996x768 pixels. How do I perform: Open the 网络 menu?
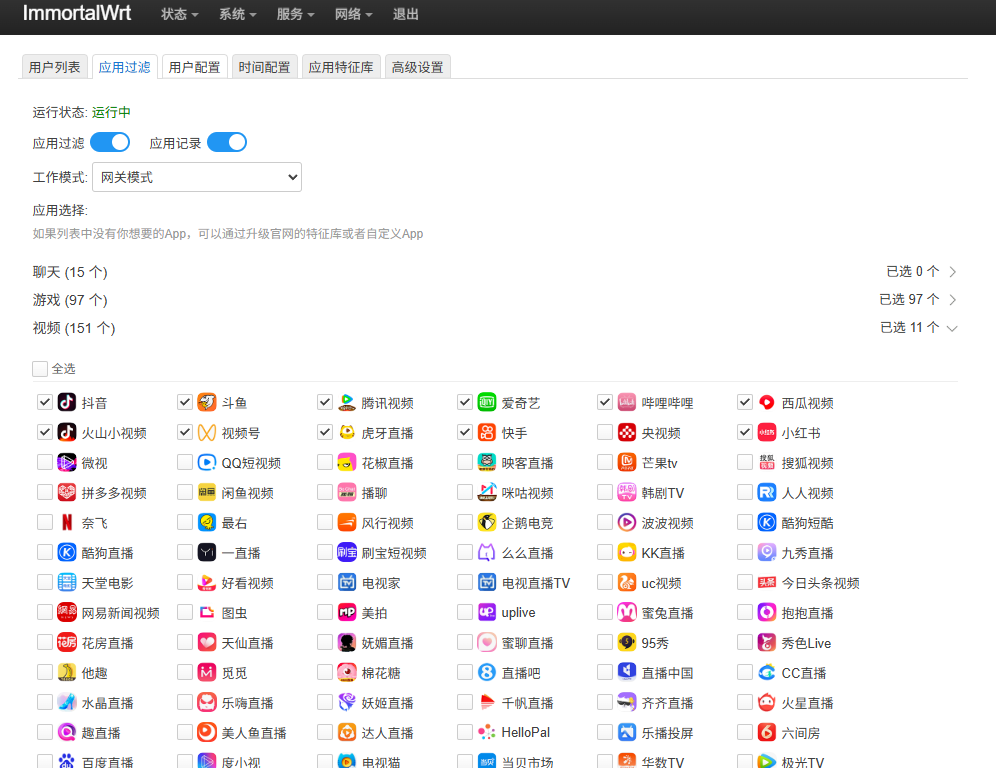pos(354,15)
